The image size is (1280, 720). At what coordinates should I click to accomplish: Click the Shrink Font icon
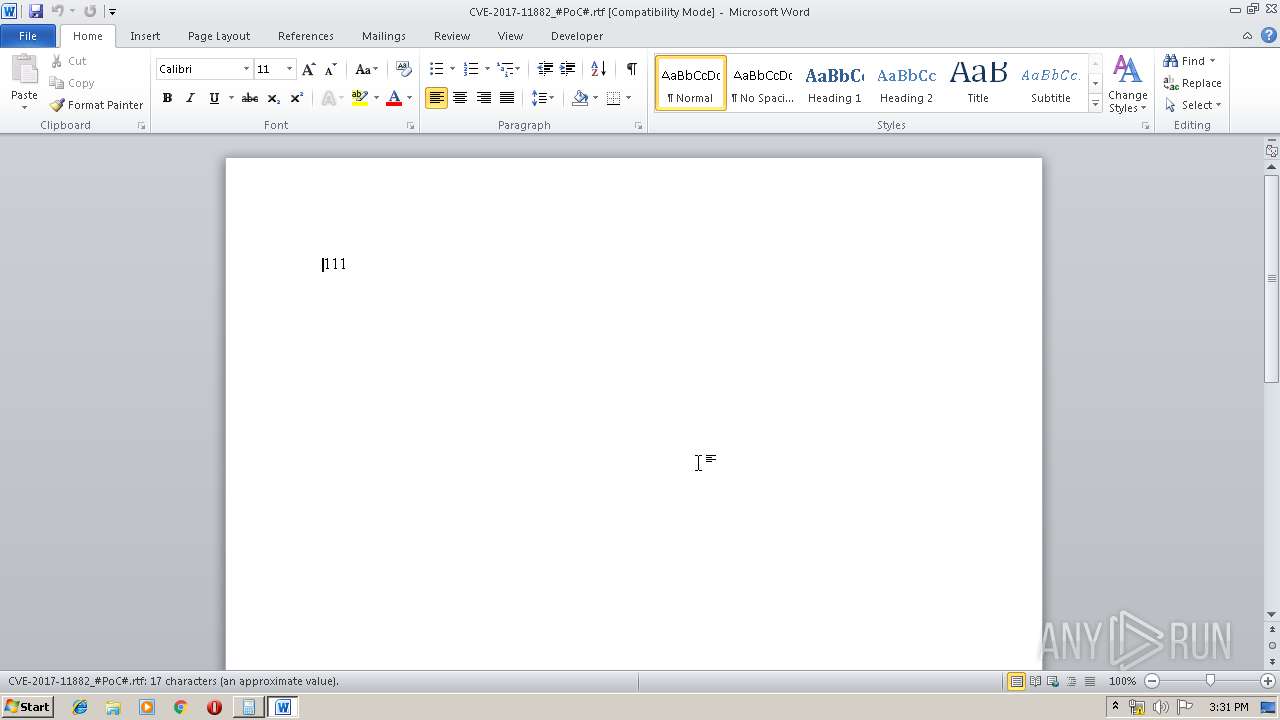pos(331,69)
